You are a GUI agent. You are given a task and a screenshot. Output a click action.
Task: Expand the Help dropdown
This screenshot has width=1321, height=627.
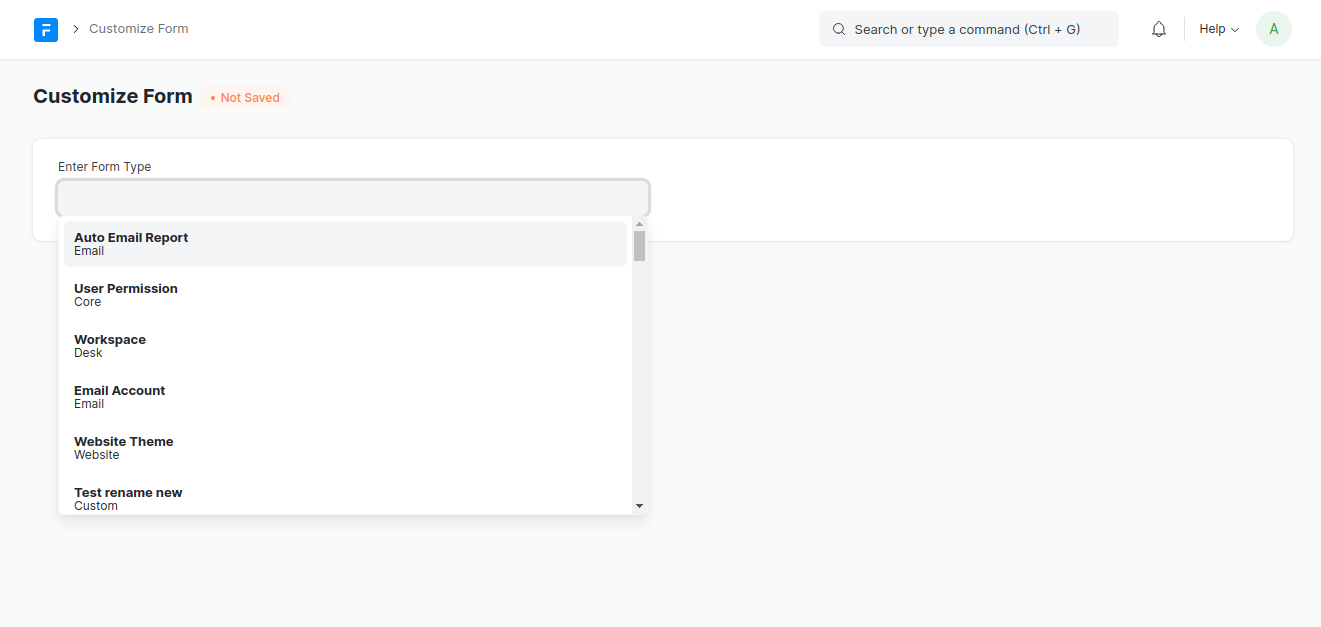pyautogui.click(x=1218, y=29)
